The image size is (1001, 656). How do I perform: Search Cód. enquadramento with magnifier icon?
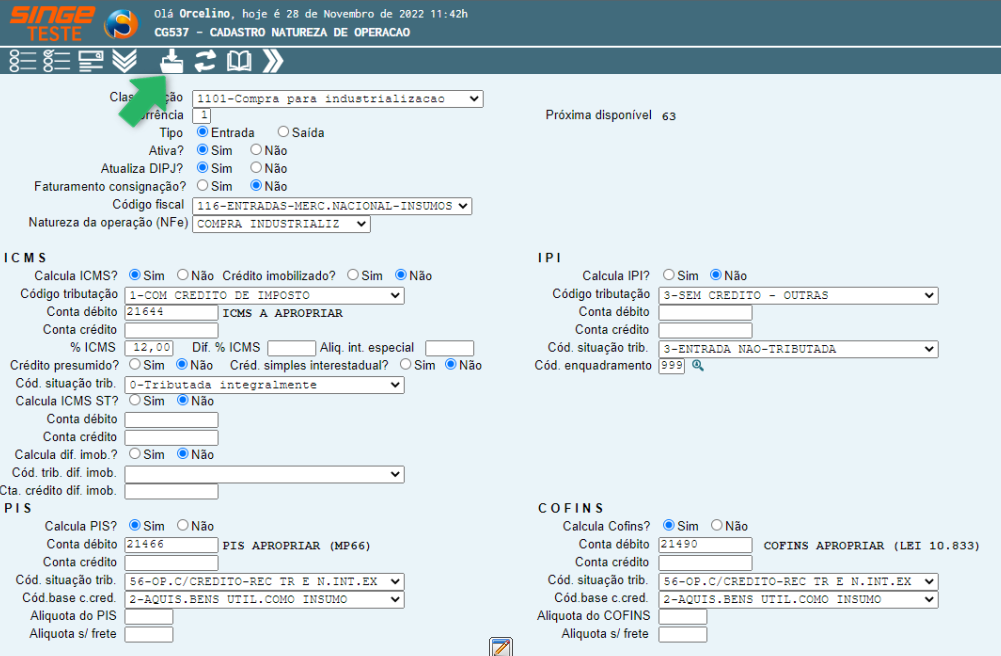pyautogui.click(x=698, y=366)
